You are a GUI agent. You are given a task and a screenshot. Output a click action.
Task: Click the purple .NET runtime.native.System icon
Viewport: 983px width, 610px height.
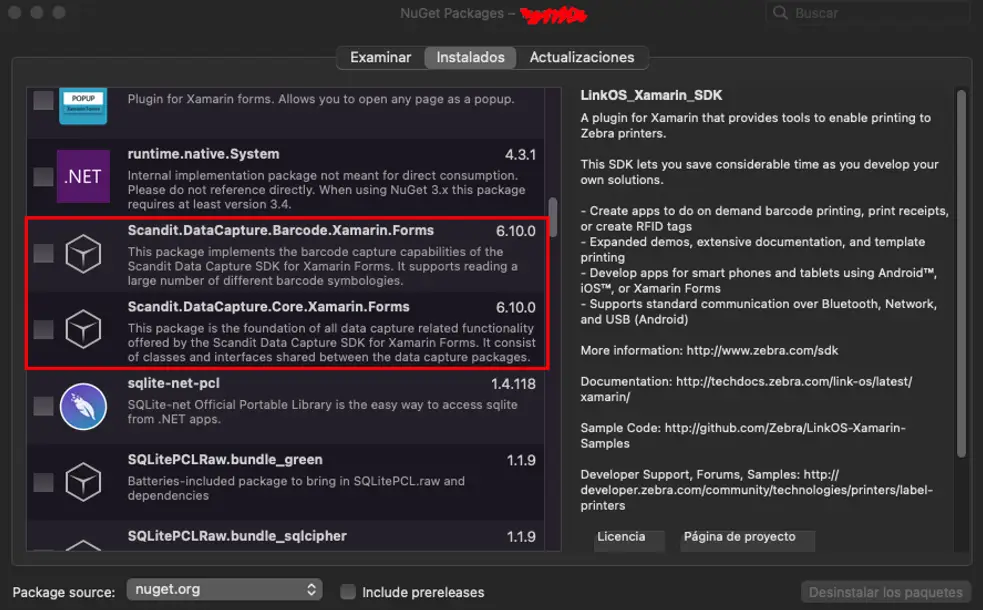[83, 177]
